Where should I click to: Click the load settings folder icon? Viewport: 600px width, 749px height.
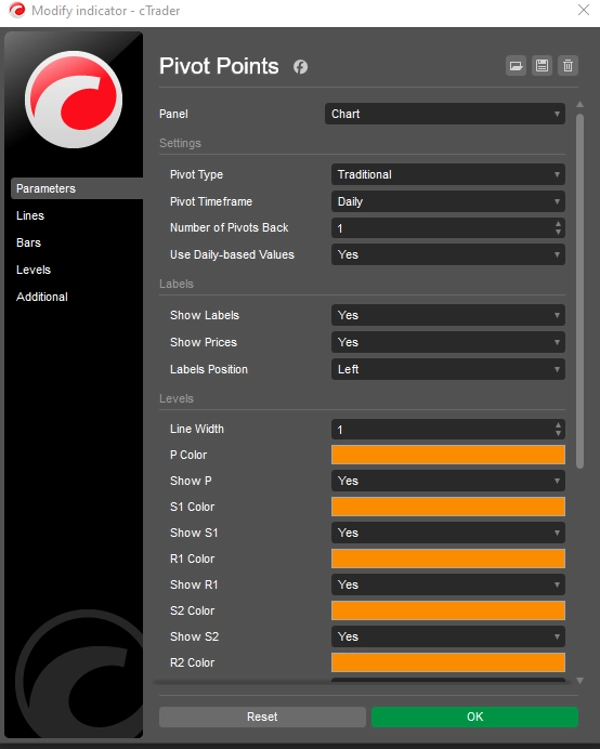(x=516, y=66)
